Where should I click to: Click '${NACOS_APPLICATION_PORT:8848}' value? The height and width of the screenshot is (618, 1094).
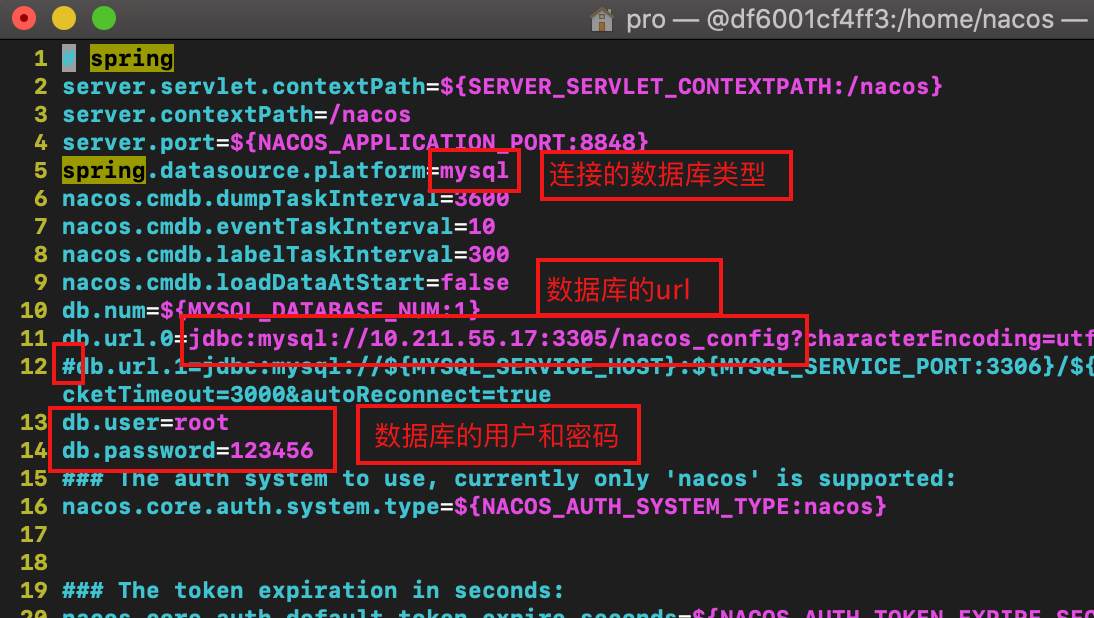(440, 143)
